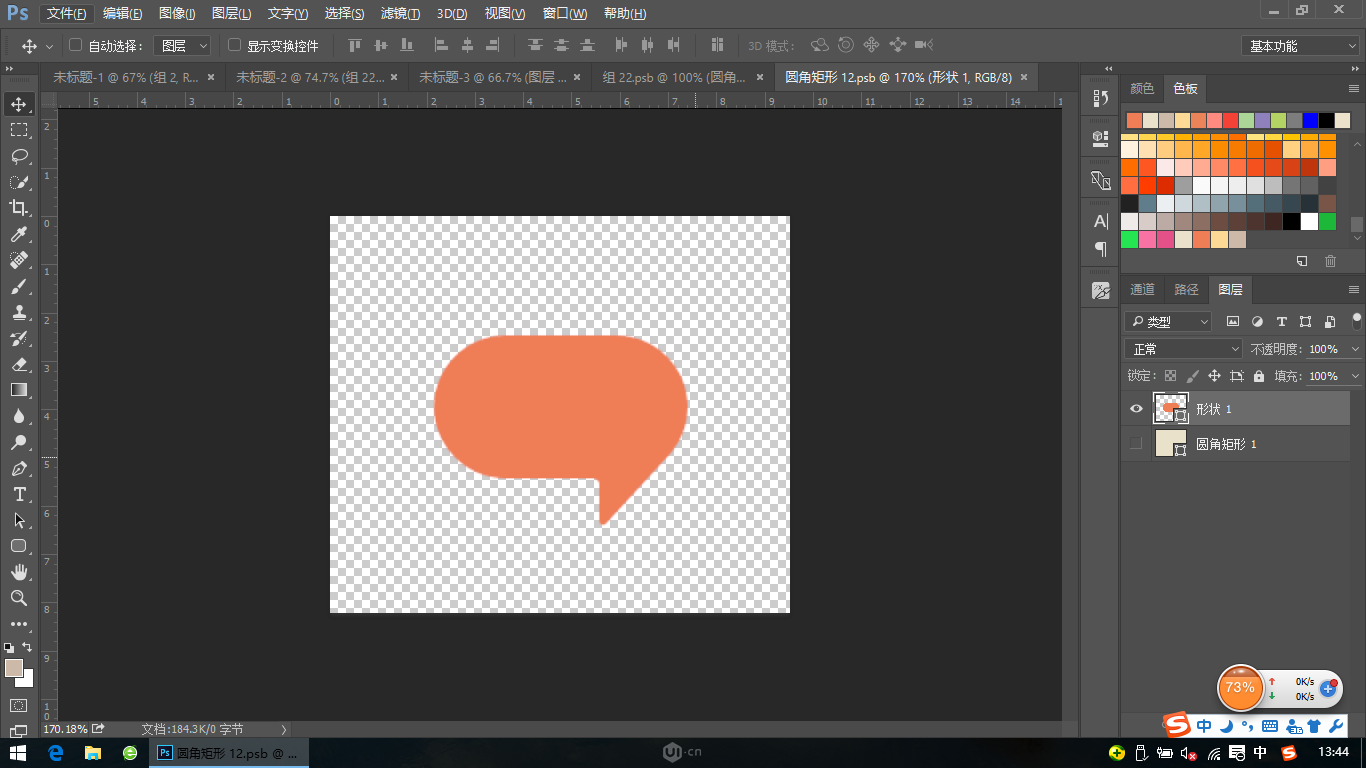Hide the 形状 1 layer
Image resolution: width=1366 pixels, height=768 pixels.
coord(1136,409)
